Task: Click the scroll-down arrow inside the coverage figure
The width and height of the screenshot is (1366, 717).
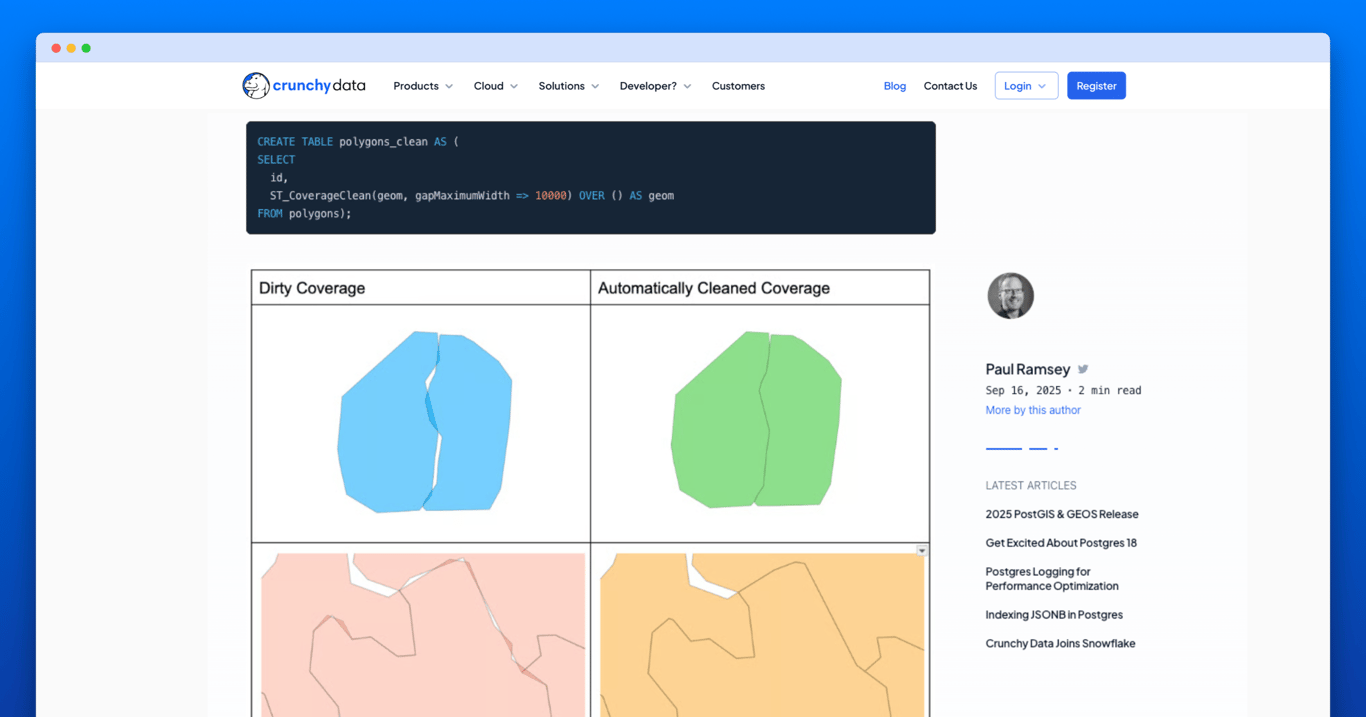Action: tap(921, 549)
